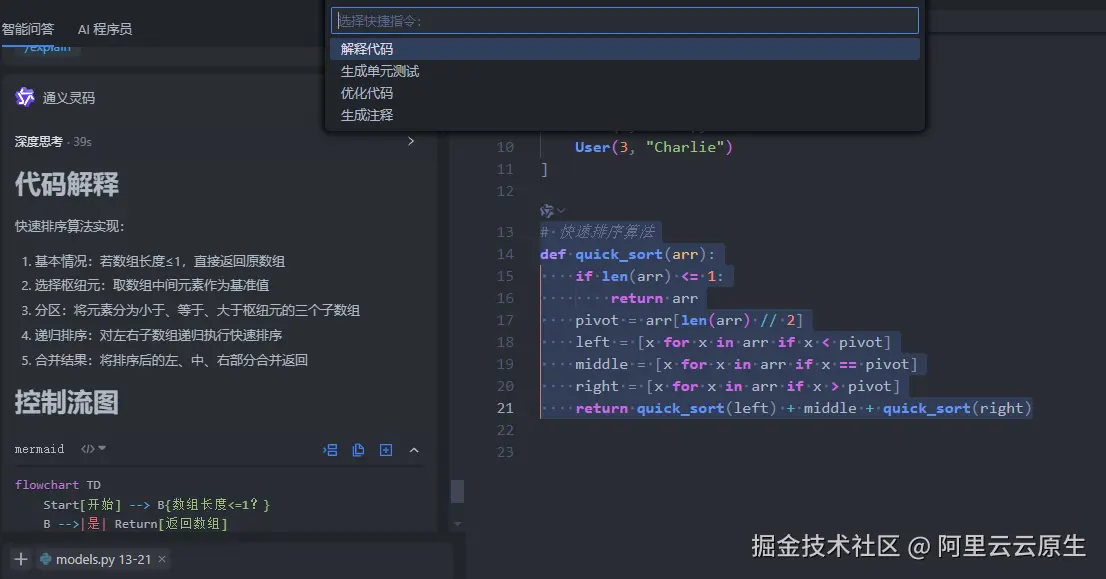Click the 深度思考 label
The height and width of the screenshot is (579, 1106).
coord(39,142)
